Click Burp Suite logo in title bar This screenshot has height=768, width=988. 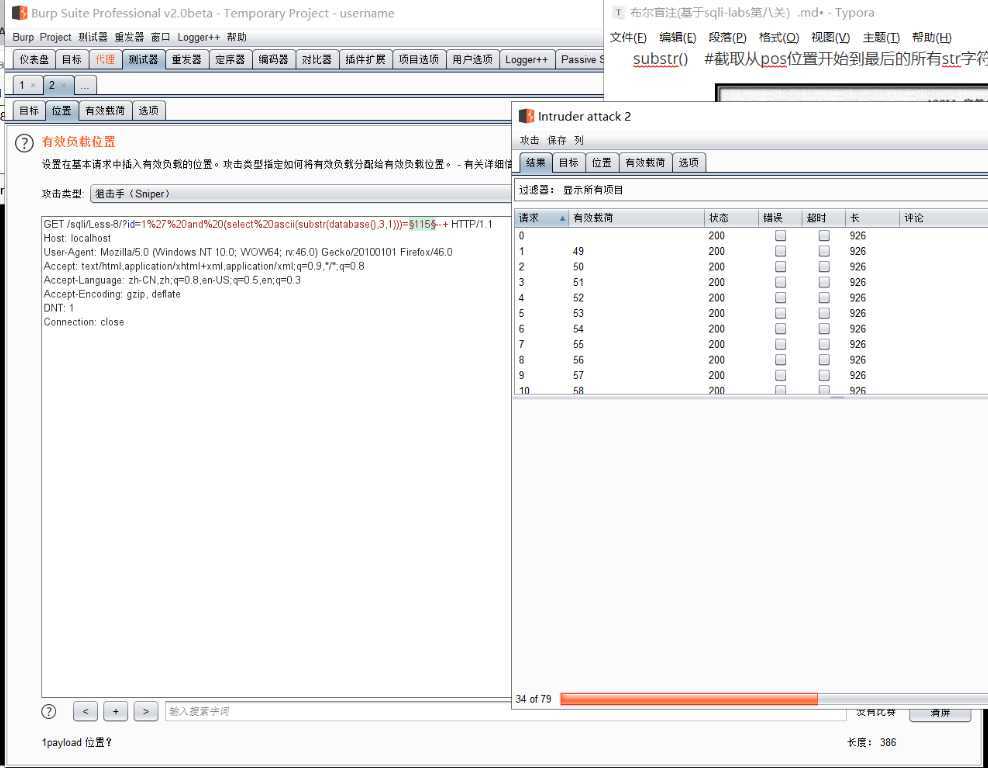20,13
